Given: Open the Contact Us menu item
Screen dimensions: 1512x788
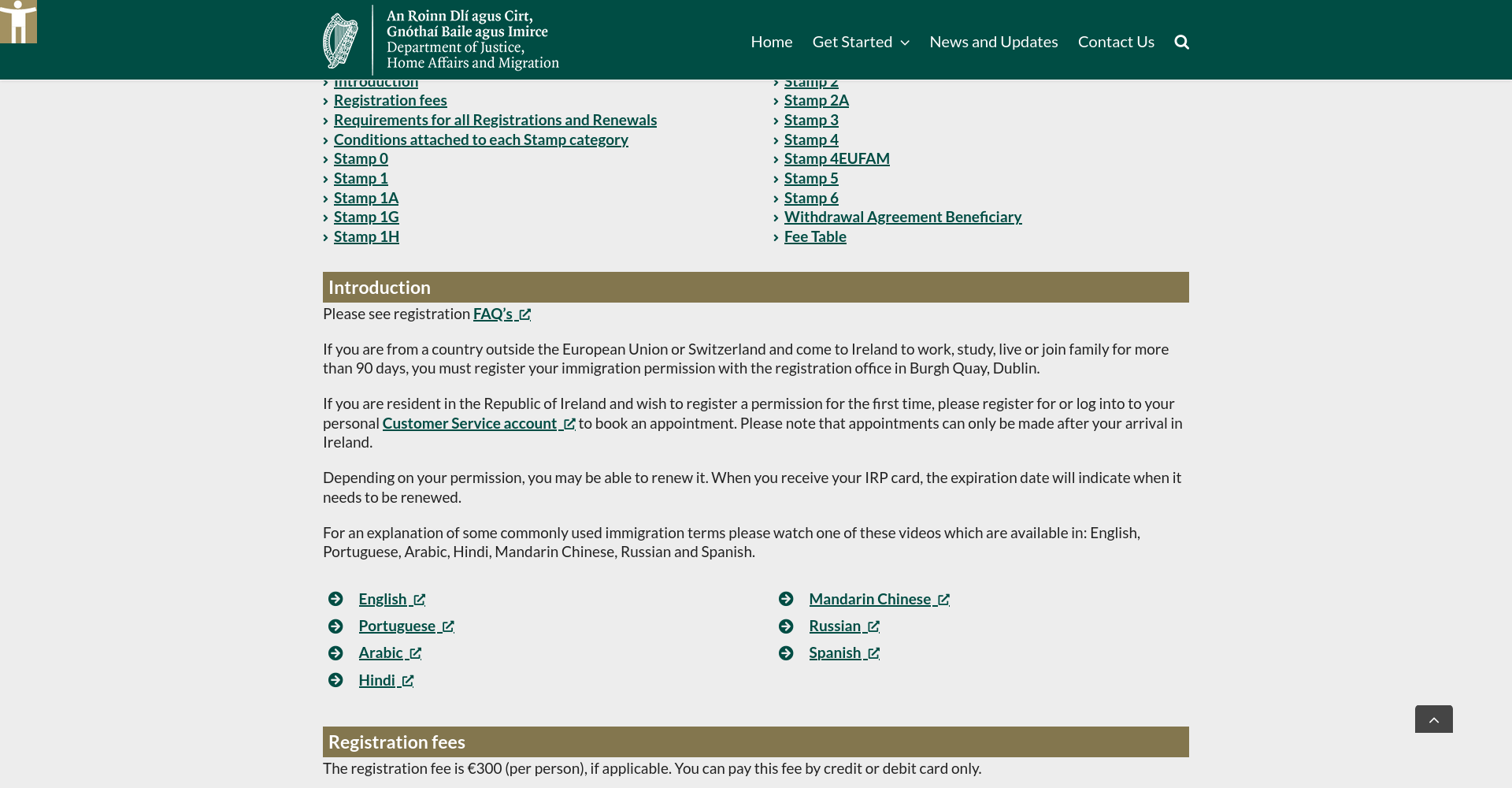Looking at the screenshot, I should click(1116, 42).
